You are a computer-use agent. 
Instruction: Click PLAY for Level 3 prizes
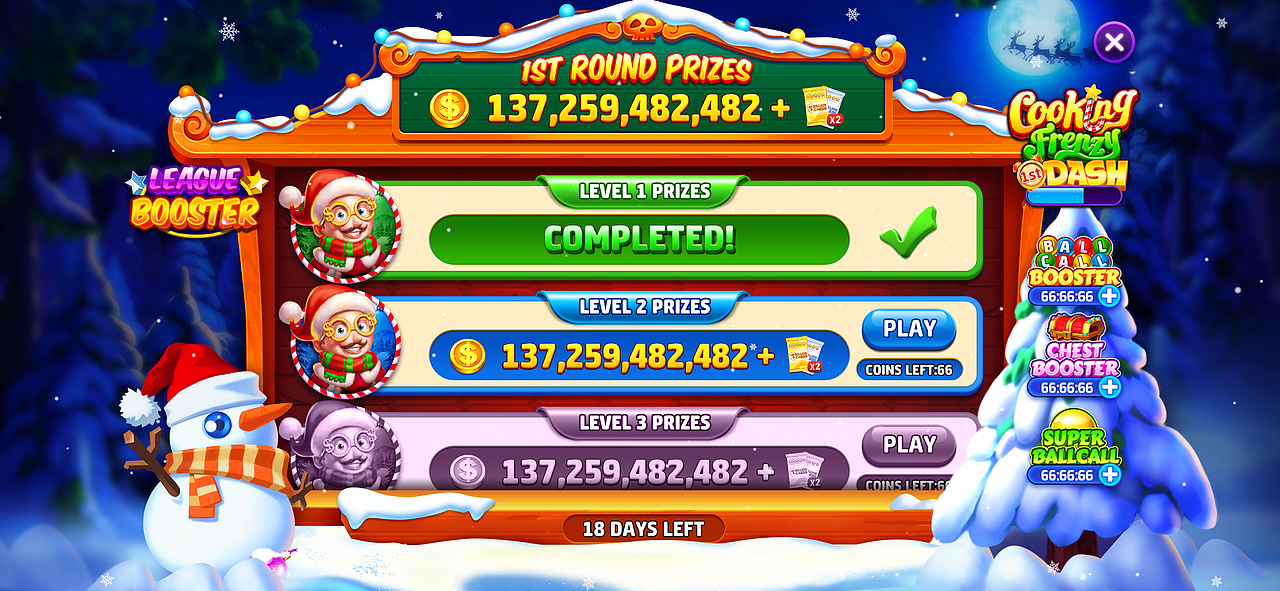pos(909,445)
